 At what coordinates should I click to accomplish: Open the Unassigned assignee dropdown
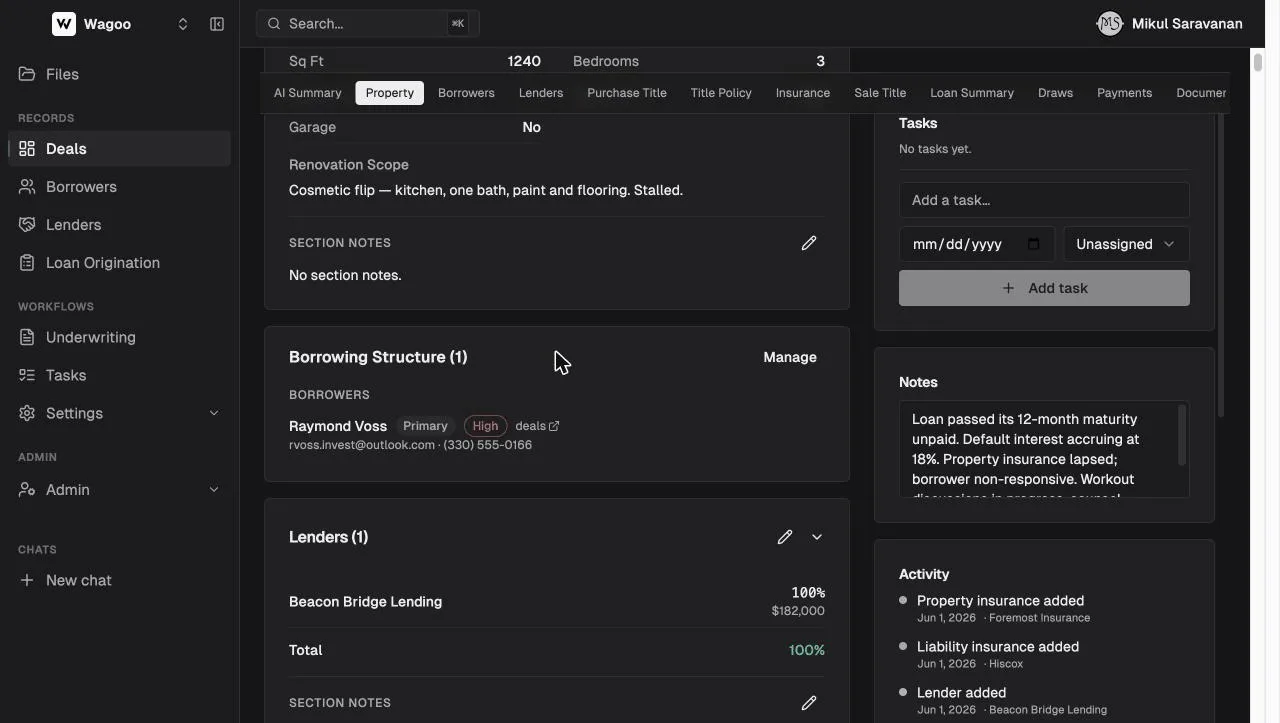click(x=1126, y=244)
